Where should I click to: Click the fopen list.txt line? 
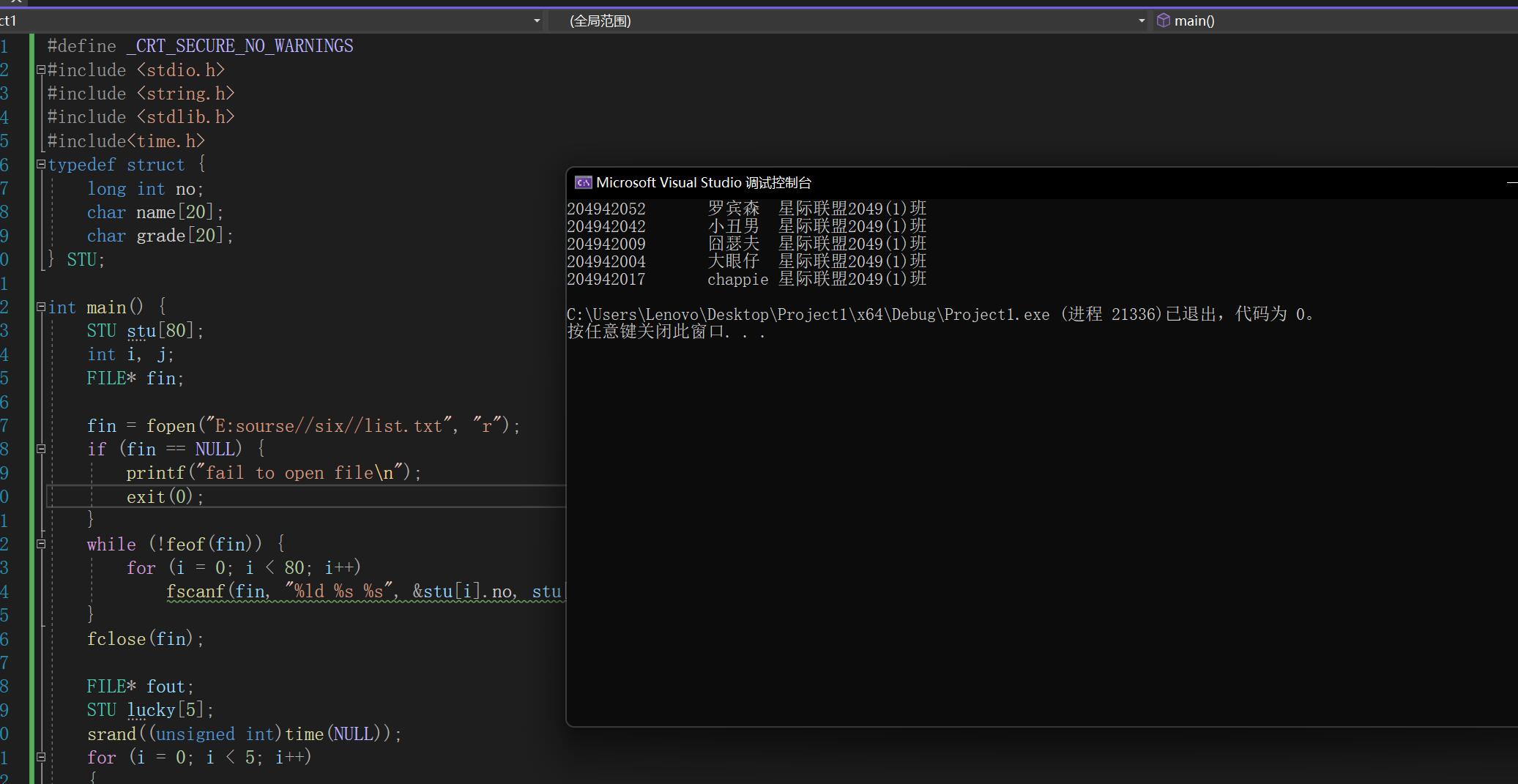click(304, 426)
